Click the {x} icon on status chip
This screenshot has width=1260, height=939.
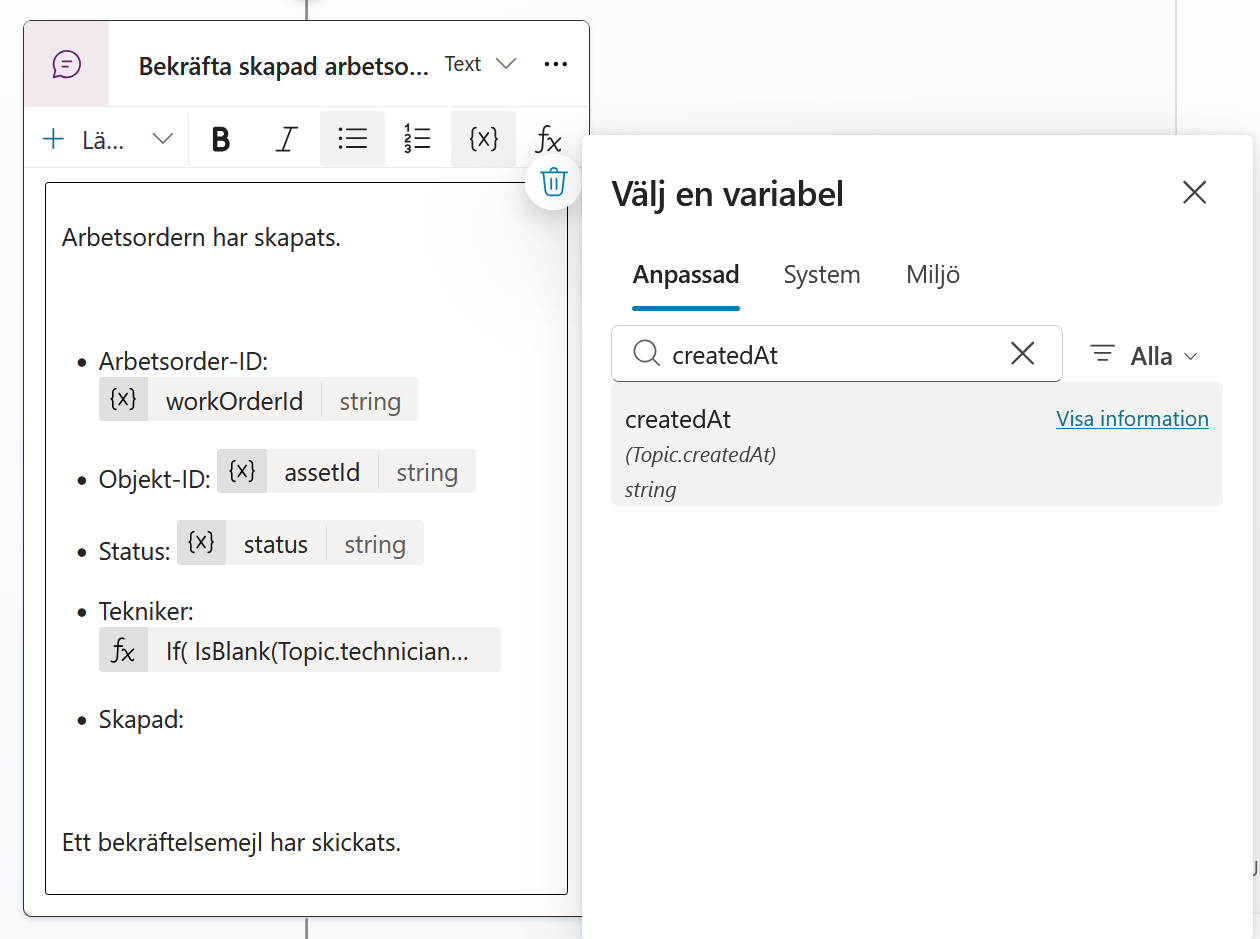(202, 543)
